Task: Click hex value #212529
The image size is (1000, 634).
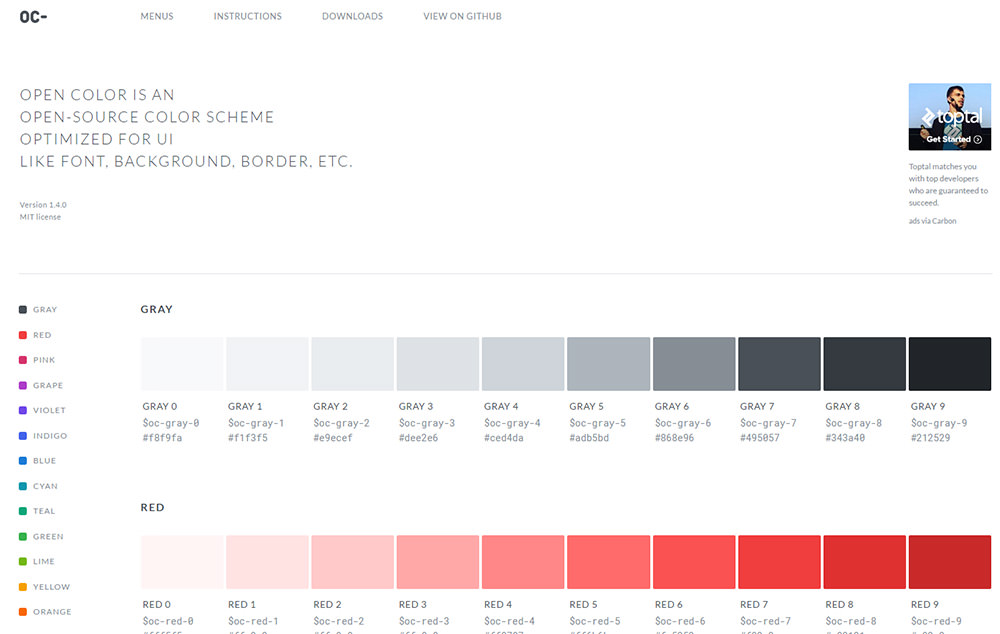Action: tap(930, 438)
